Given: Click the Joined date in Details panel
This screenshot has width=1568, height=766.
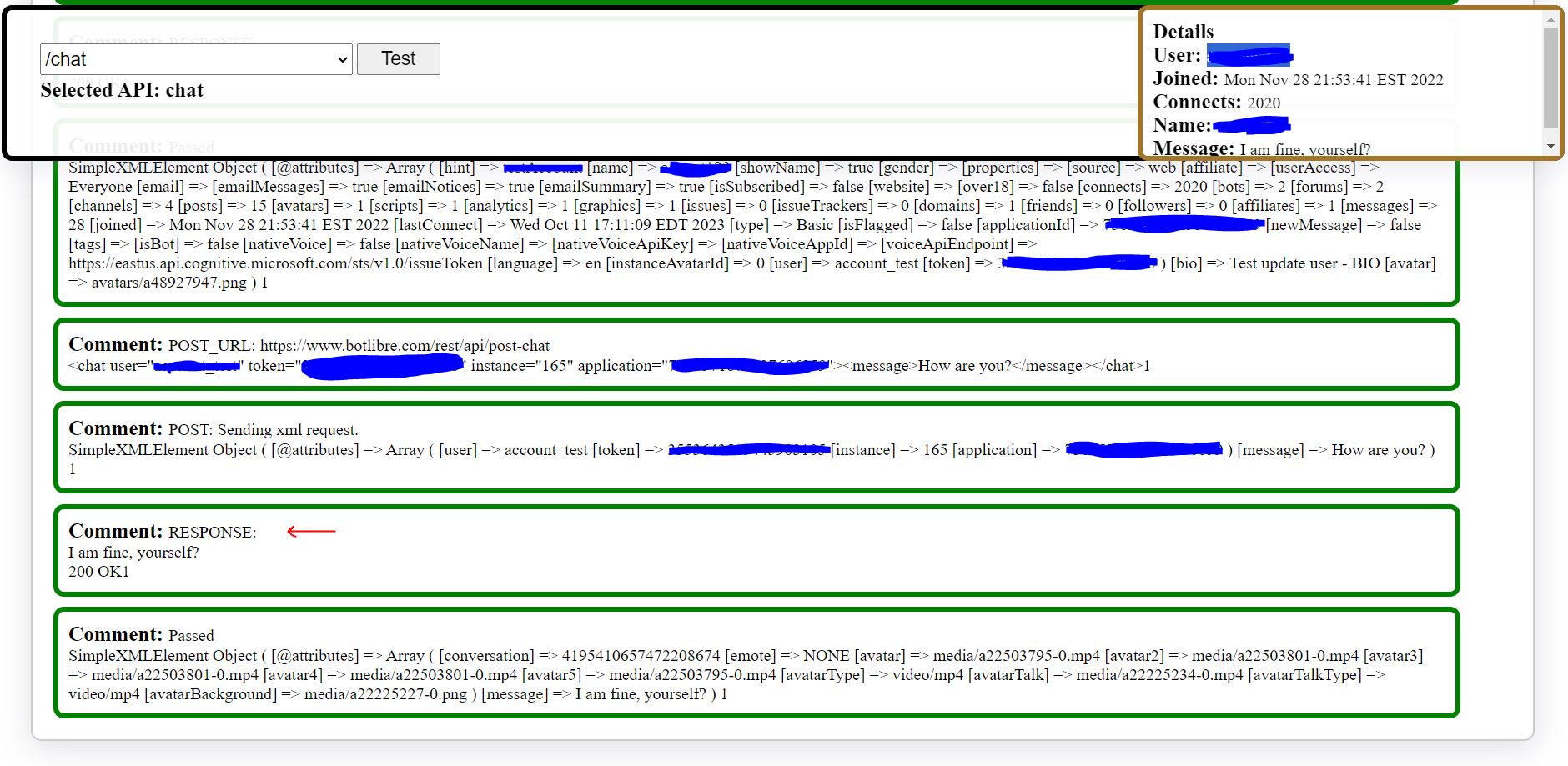Looking at the screenshot, I should pyautogui.click(x=1333, y=80).
